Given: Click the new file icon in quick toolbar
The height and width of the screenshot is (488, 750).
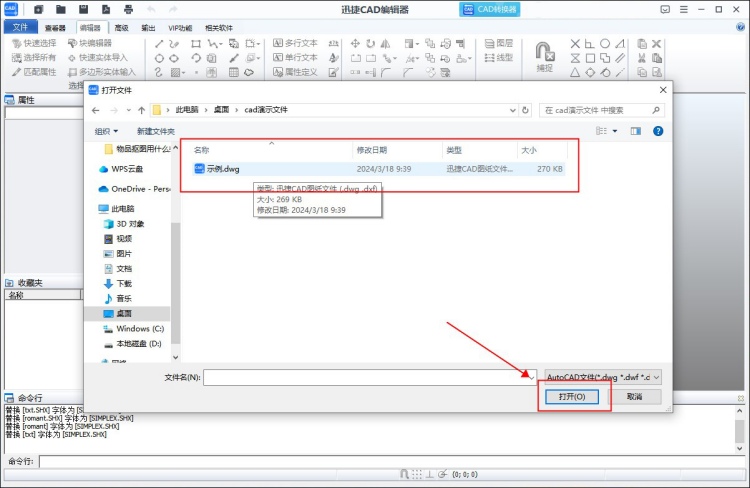Looking at the screenshot, I should 39,9.
